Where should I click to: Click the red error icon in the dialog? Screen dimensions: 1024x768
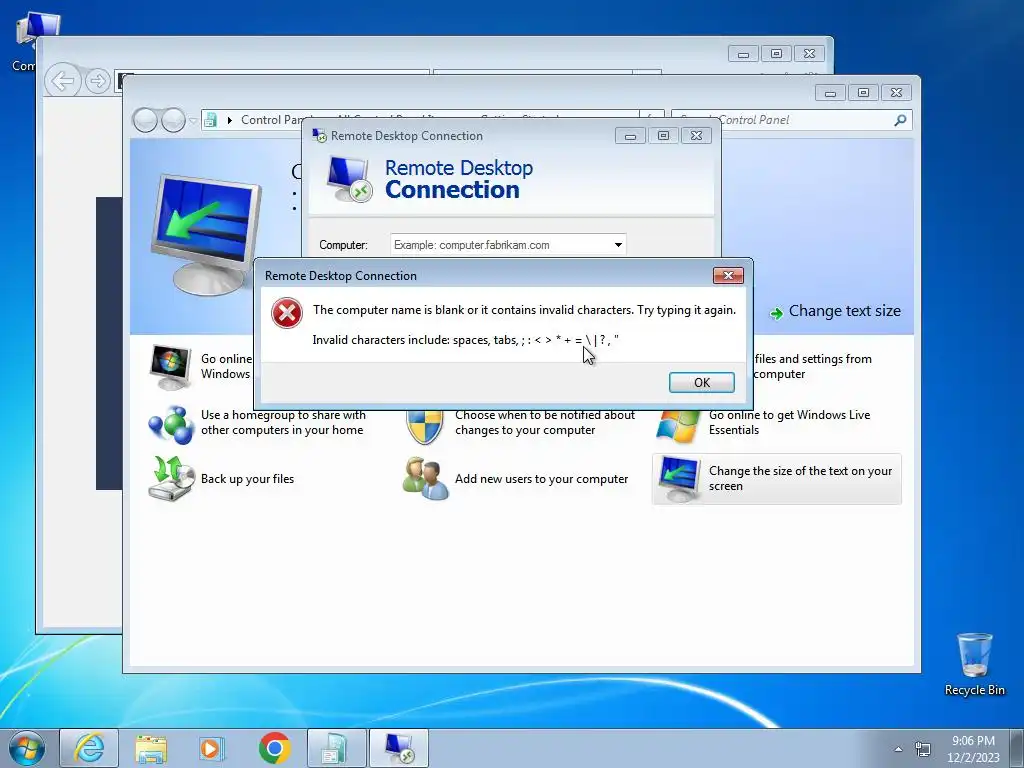point(287,313)
